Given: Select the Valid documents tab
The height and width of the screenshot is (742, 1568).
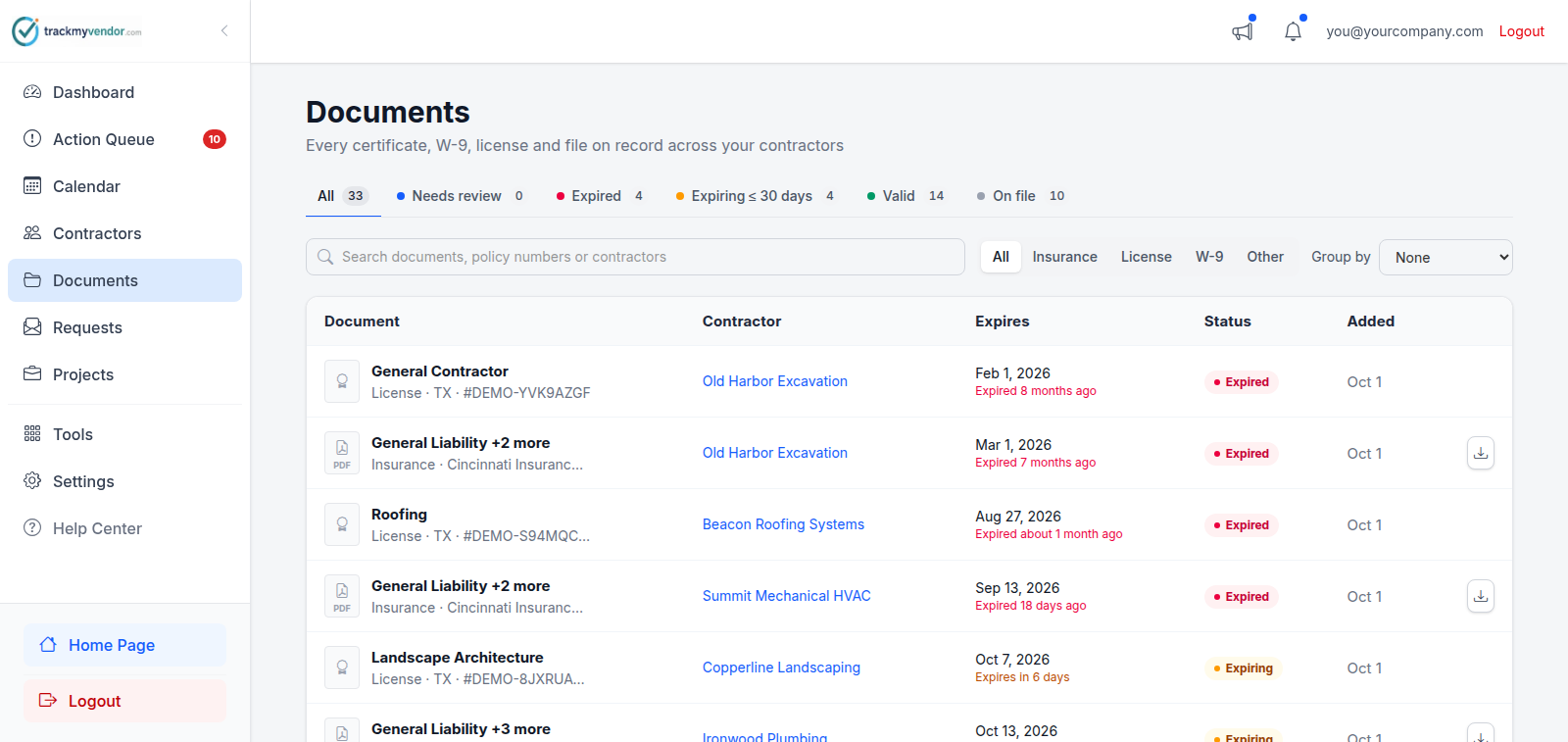Looking at the screenshot, I should (x=906, y=196).
